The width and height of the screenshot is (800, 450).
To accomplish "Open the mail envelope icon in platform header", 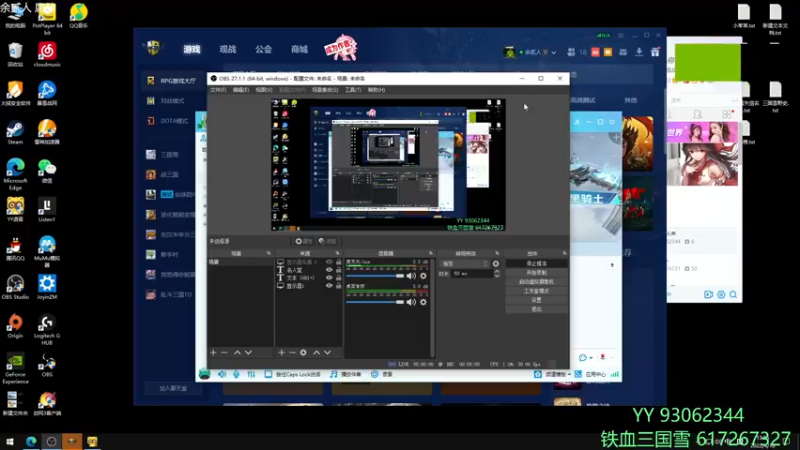I will pyautogui.click(x=623, y=52).
